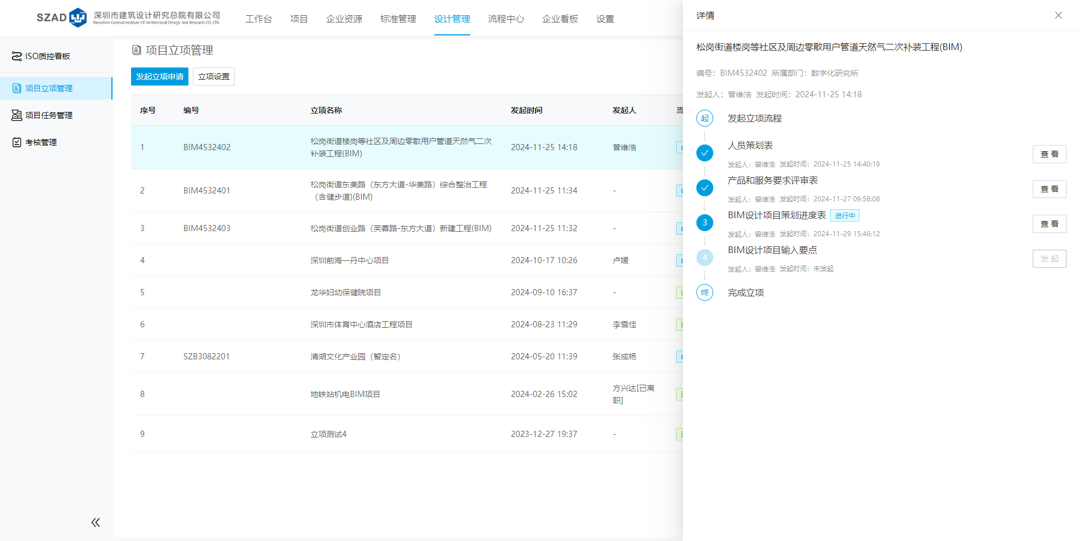Click the 起 start-flow step circle
This screenshot has width=1080, height=541.
704,118
